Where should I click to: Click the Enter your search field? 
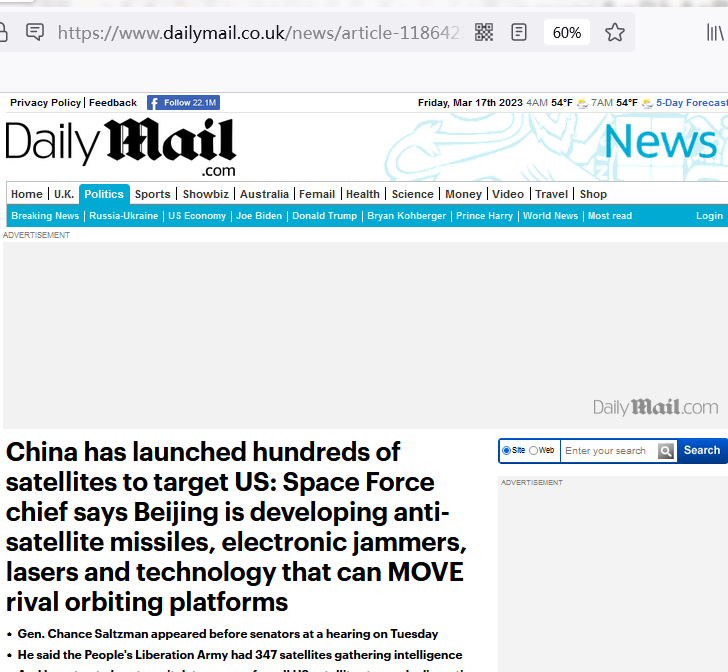tap(609, 450)
